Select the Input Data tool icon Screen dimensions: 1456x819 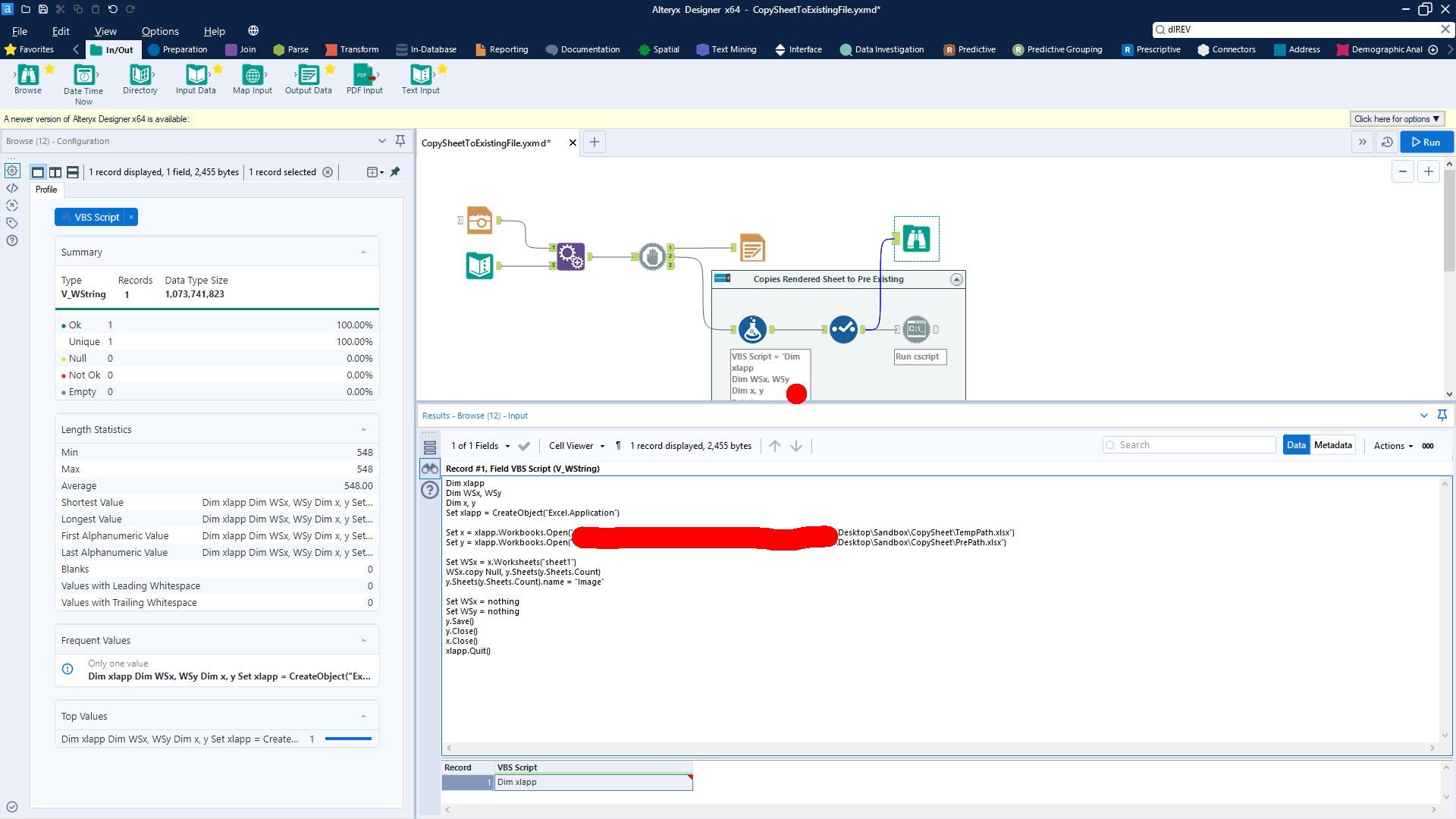click(196, 75)
